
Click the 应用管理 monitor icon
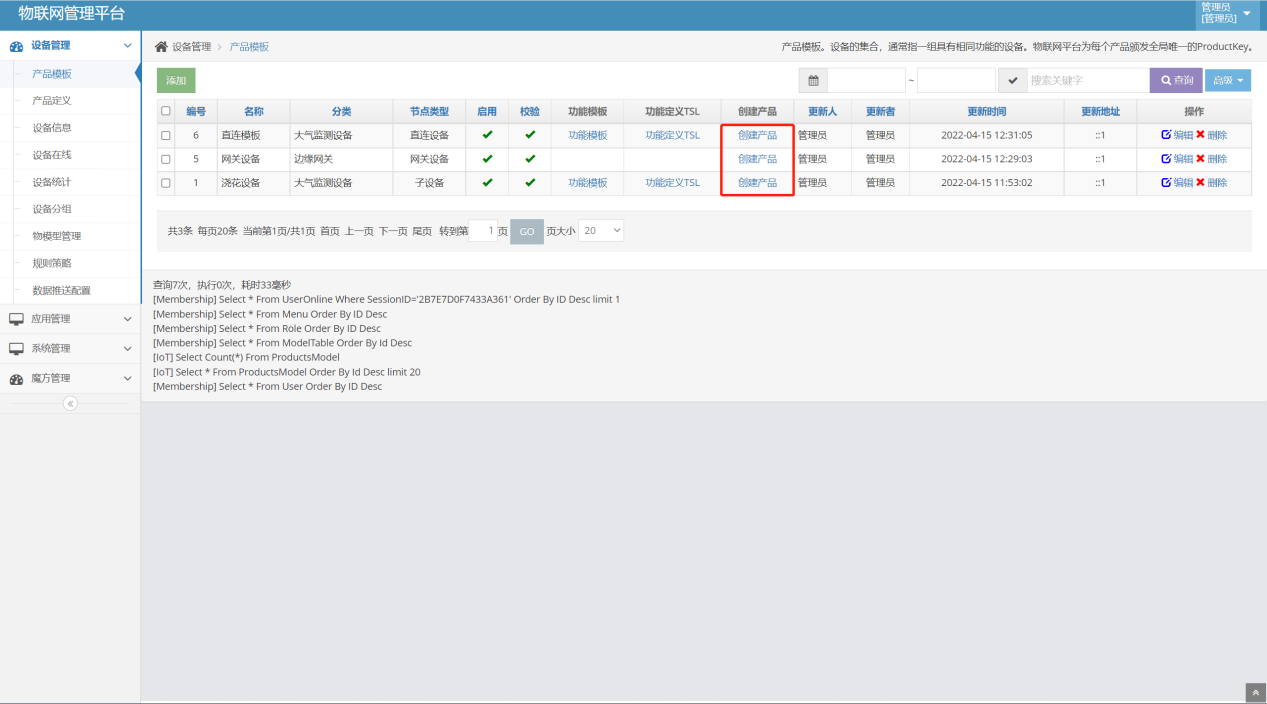point(16,319)
